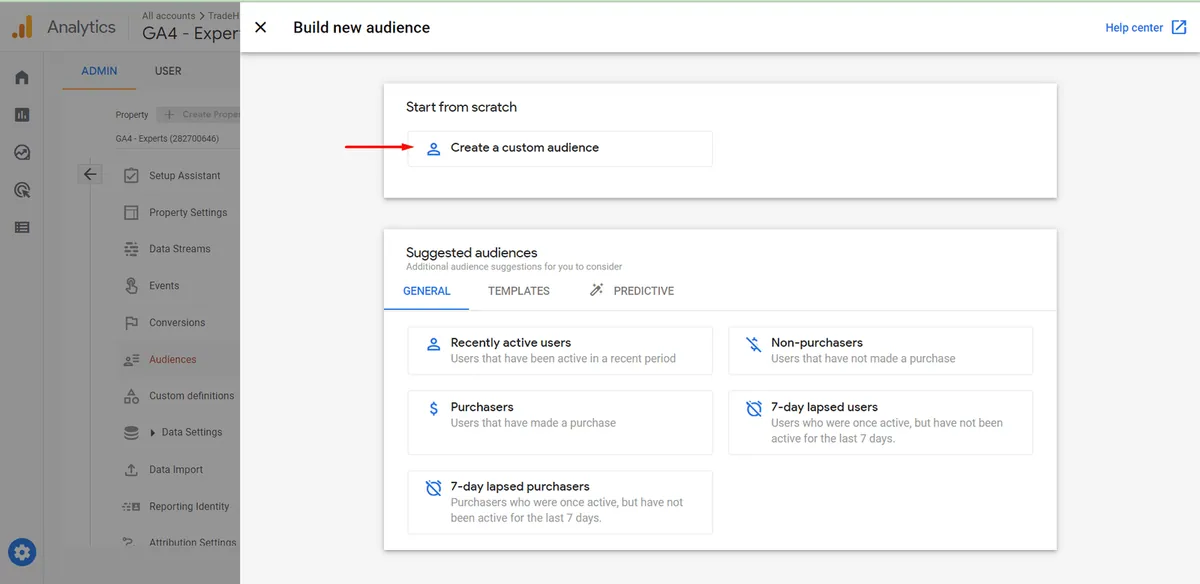Viewport: 1200px width, 584px height.
Task: Click the person icon in Create a custom audience
Action: click(x=433, y=148)
